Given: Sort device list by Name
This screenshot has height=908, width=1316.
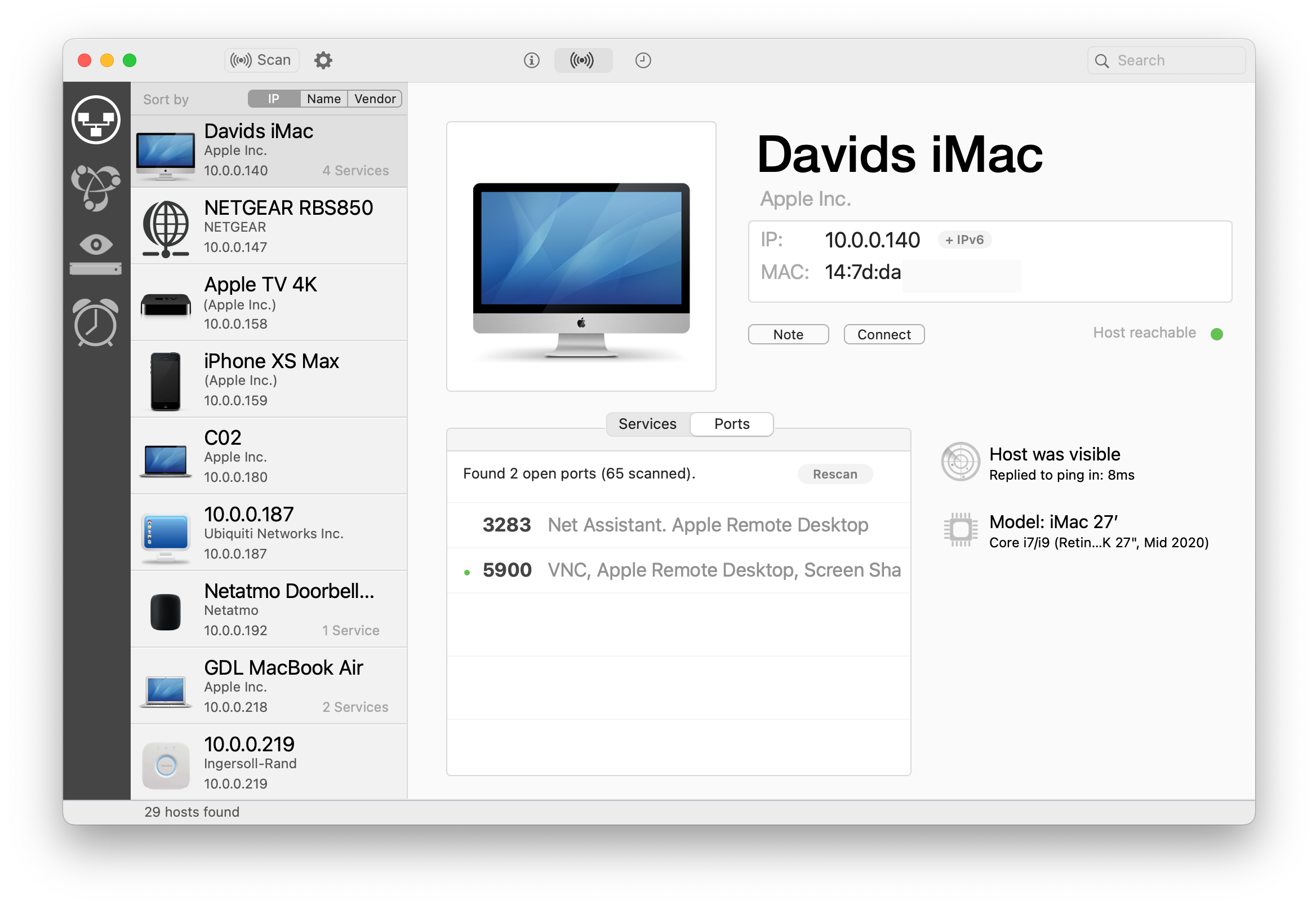Looking at the screenshot, I should click(x=322, y=99).
